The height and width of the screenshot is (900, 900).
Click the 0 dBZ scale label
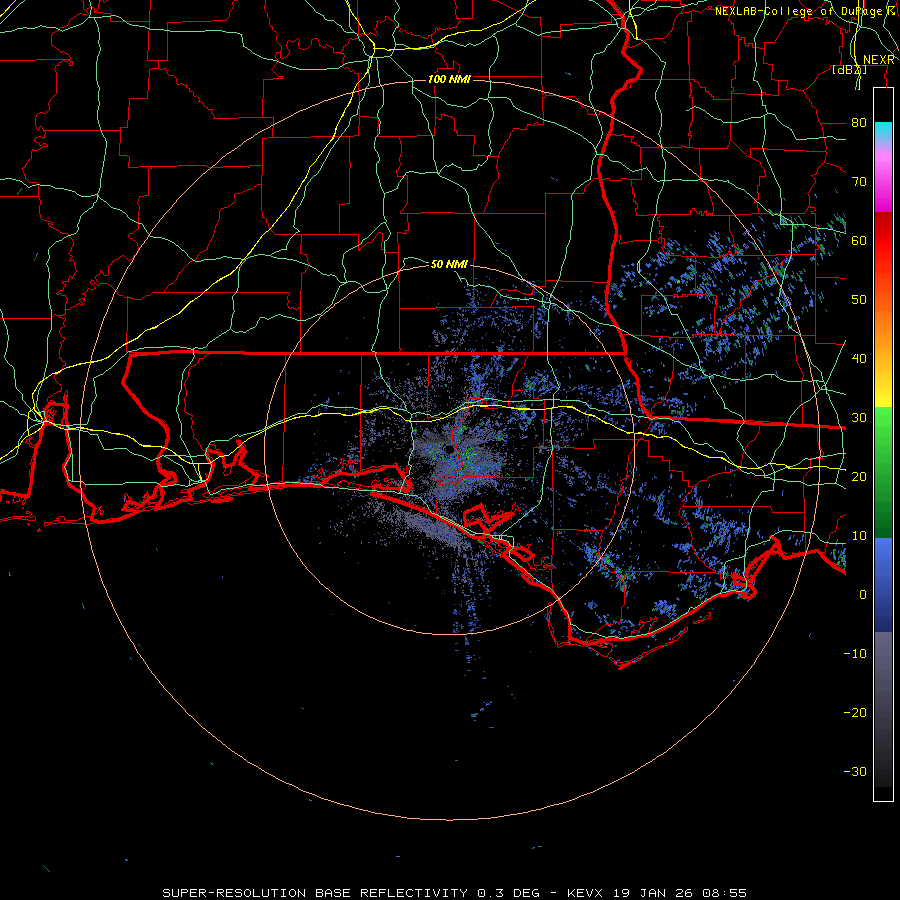pos(863,595)
